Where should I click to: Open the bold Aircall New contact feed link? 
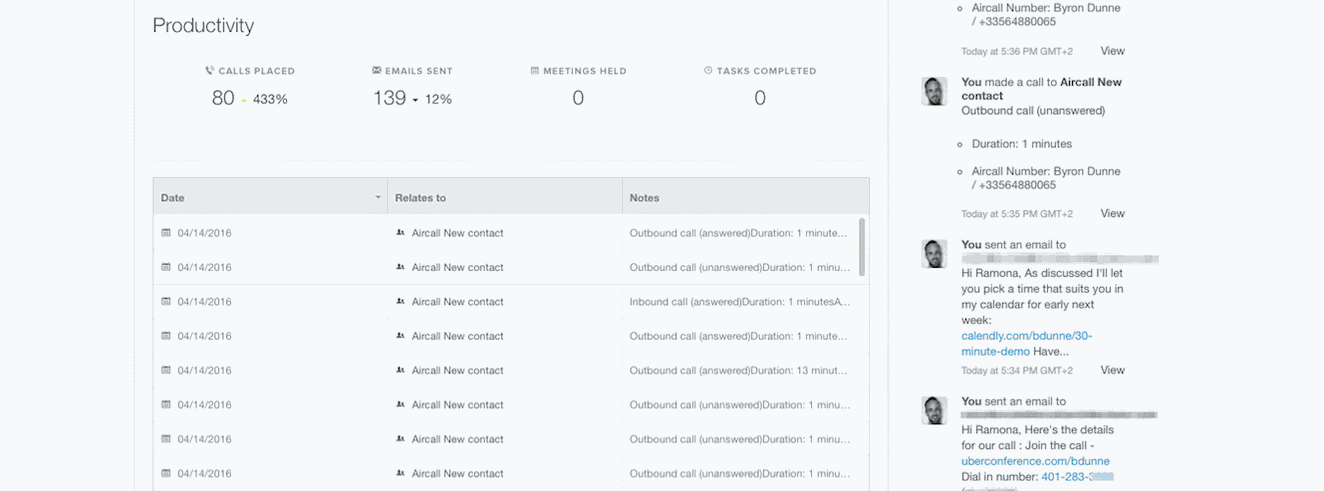[x=1042, y=89]
